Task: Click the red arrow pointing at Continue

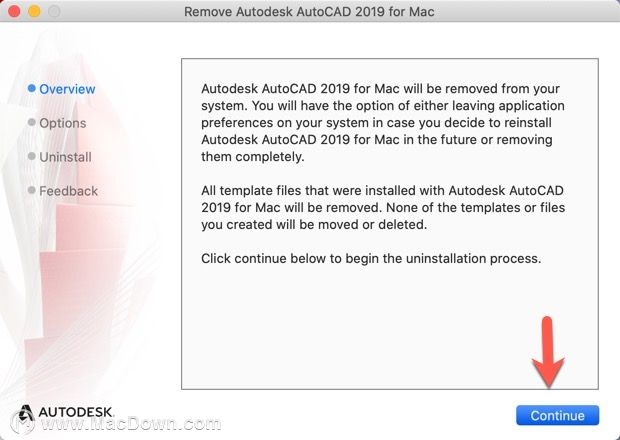Action: [x=548, y=352]
